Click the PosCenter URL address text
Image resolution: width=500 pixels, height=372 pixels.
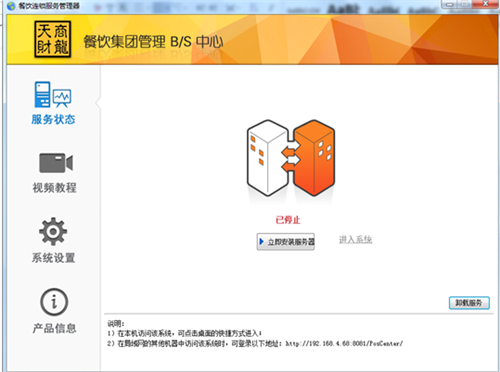click(x=344, y=343)
